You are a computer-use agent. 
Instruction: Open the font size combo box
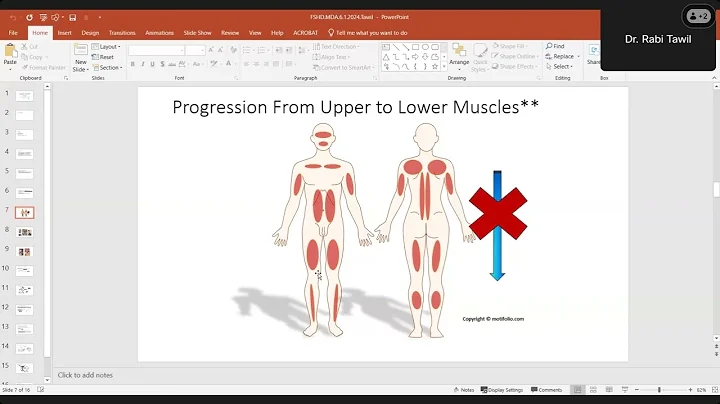(195, 50)
